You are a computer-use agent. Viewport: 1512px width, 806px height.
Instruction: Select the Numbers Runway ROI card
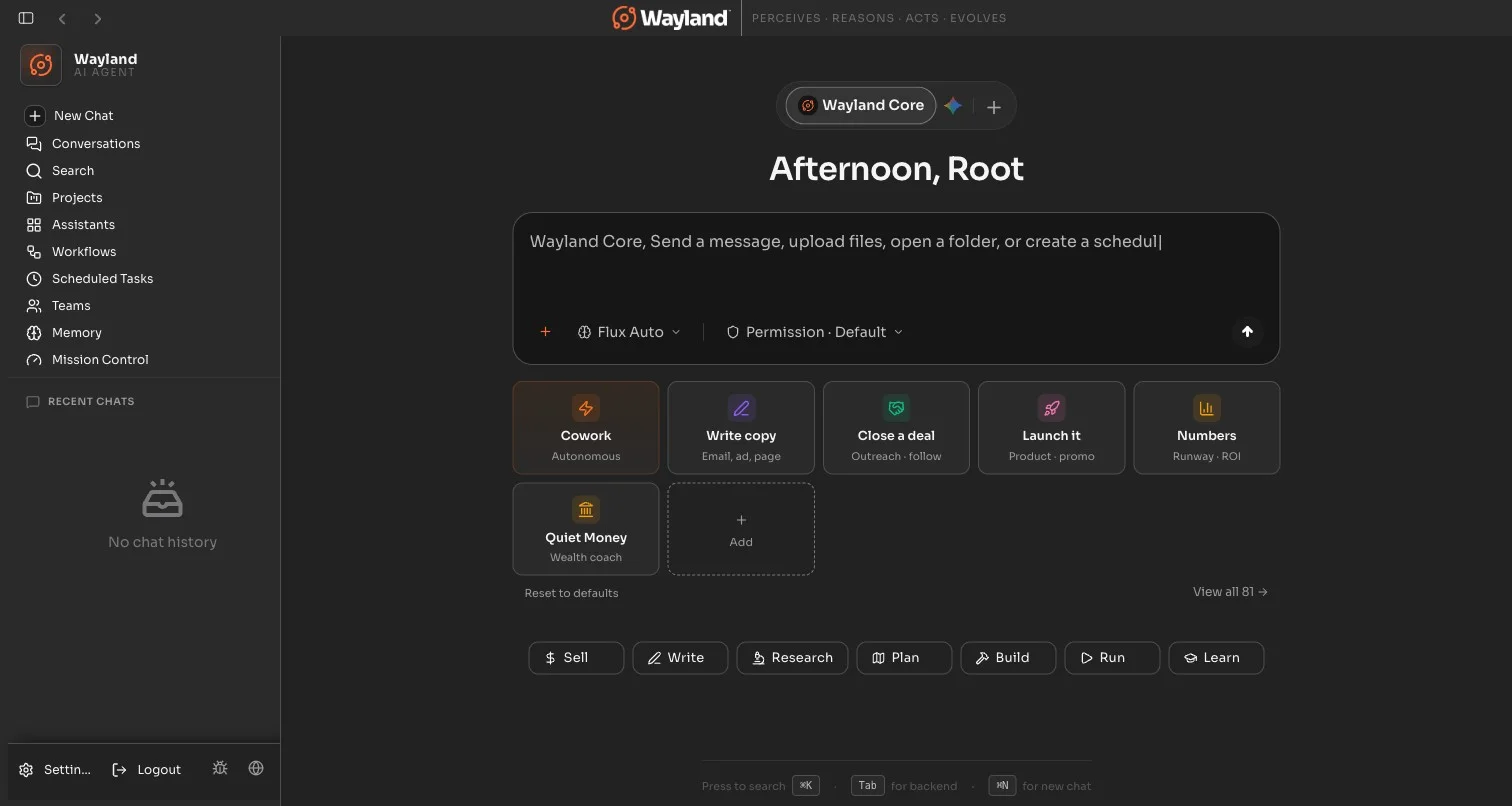coord(1207,428)
